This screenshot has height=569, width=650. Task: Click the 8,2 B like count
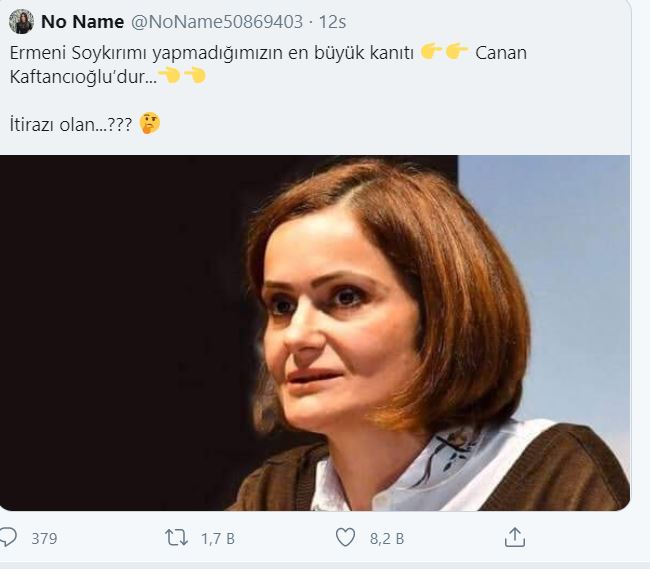pyautogui.click(x=387, y=538)
